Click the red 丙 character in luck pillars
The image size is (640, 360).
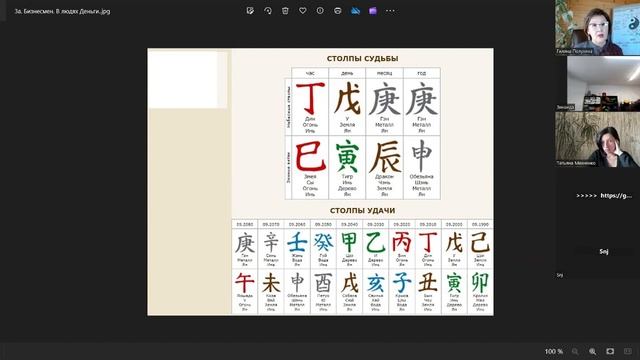pos(402,242)
